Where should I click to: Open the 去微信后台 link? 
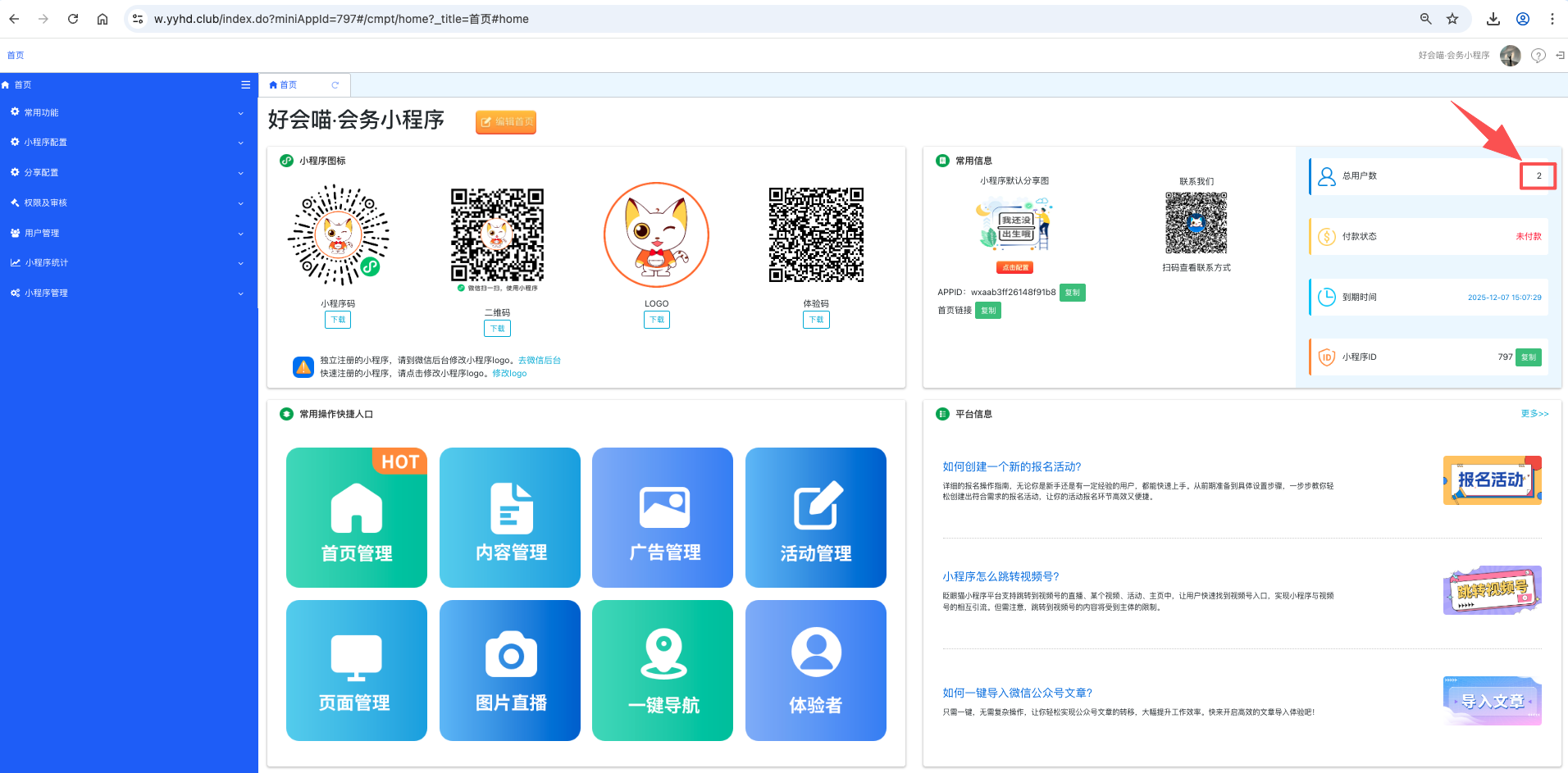[x=539, y=360]
